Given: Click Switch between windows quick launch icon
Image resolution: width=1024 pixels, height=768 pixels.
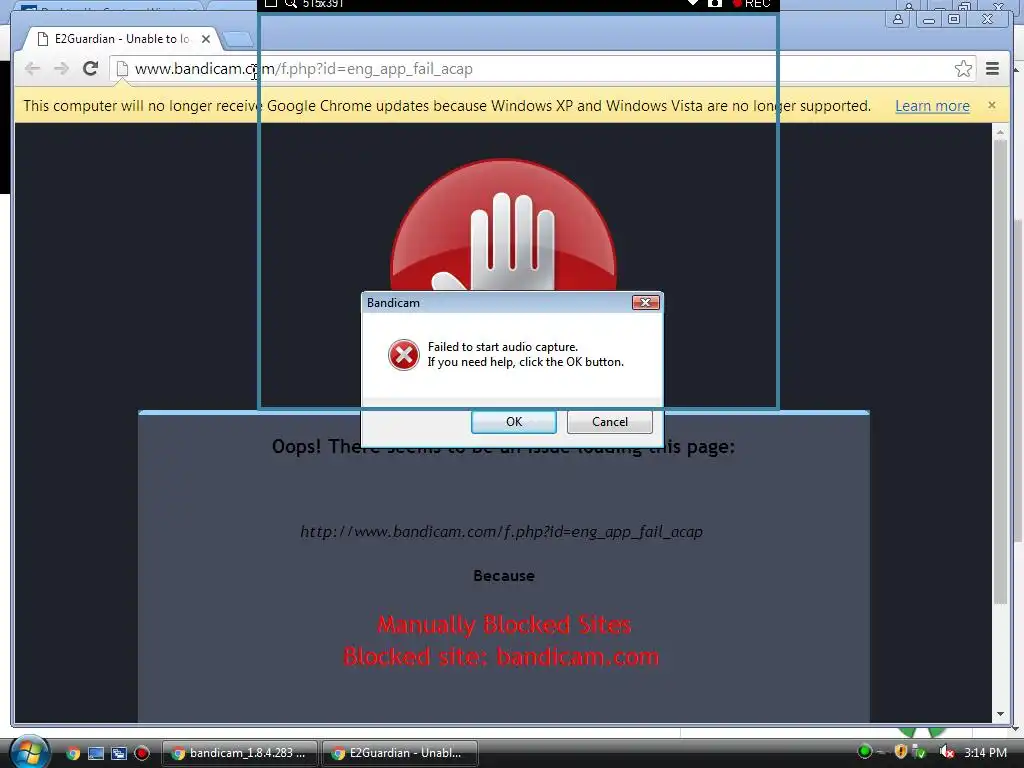Looking at the screenshot, I should (119, 753).
